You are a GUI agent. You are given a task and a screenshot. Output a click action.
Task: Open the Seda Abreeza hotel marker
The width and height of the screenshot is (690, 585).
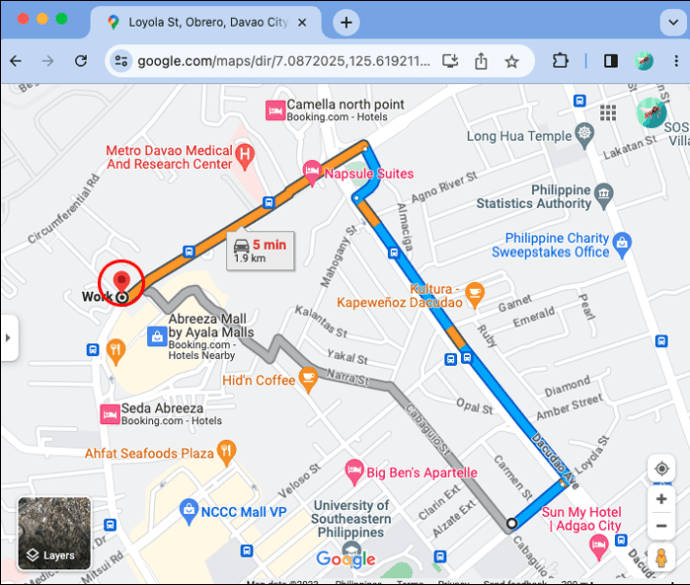(110, 414)
